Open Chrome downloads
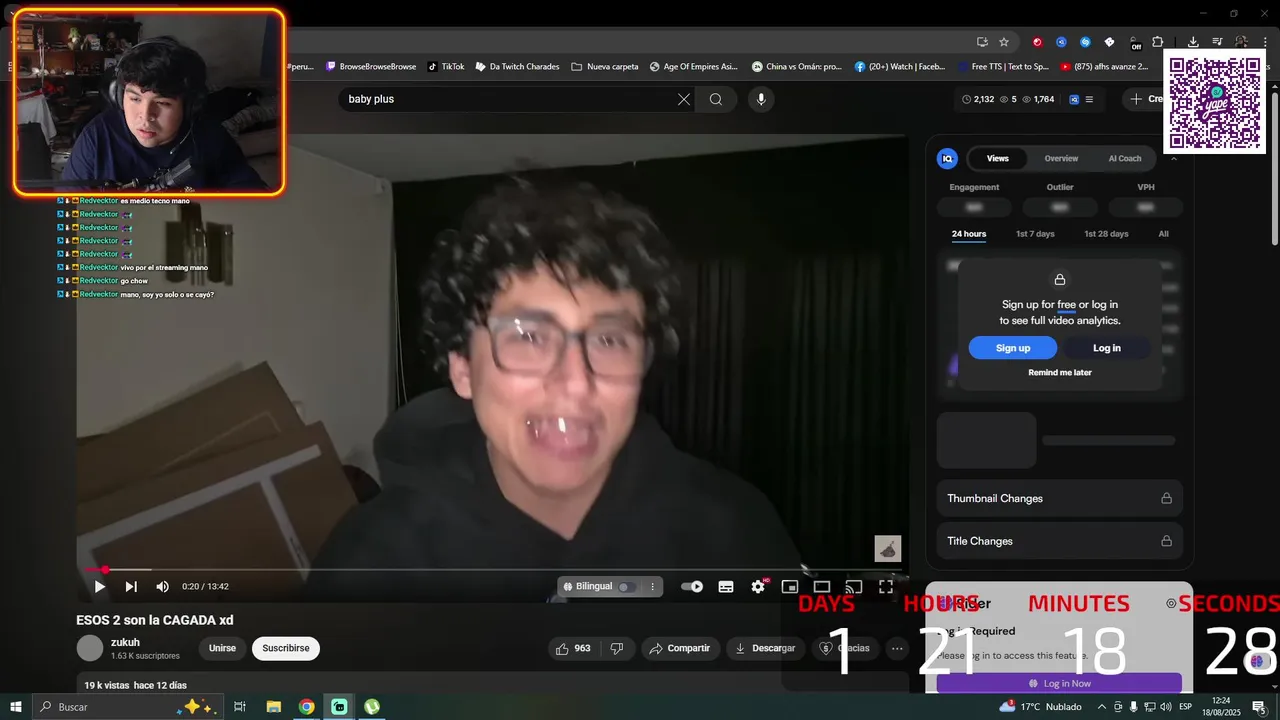 pyautogui.click(x=1193, y=42)
